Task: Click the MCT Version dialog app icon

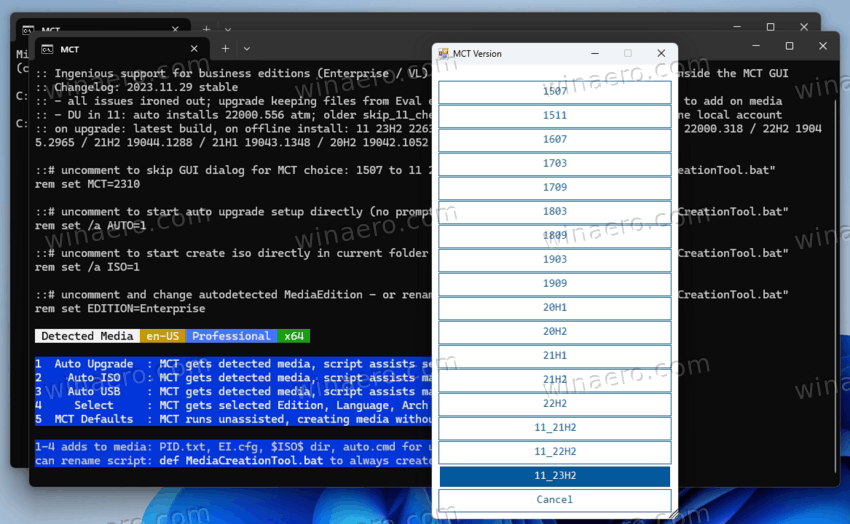Action: coord(443,54)
